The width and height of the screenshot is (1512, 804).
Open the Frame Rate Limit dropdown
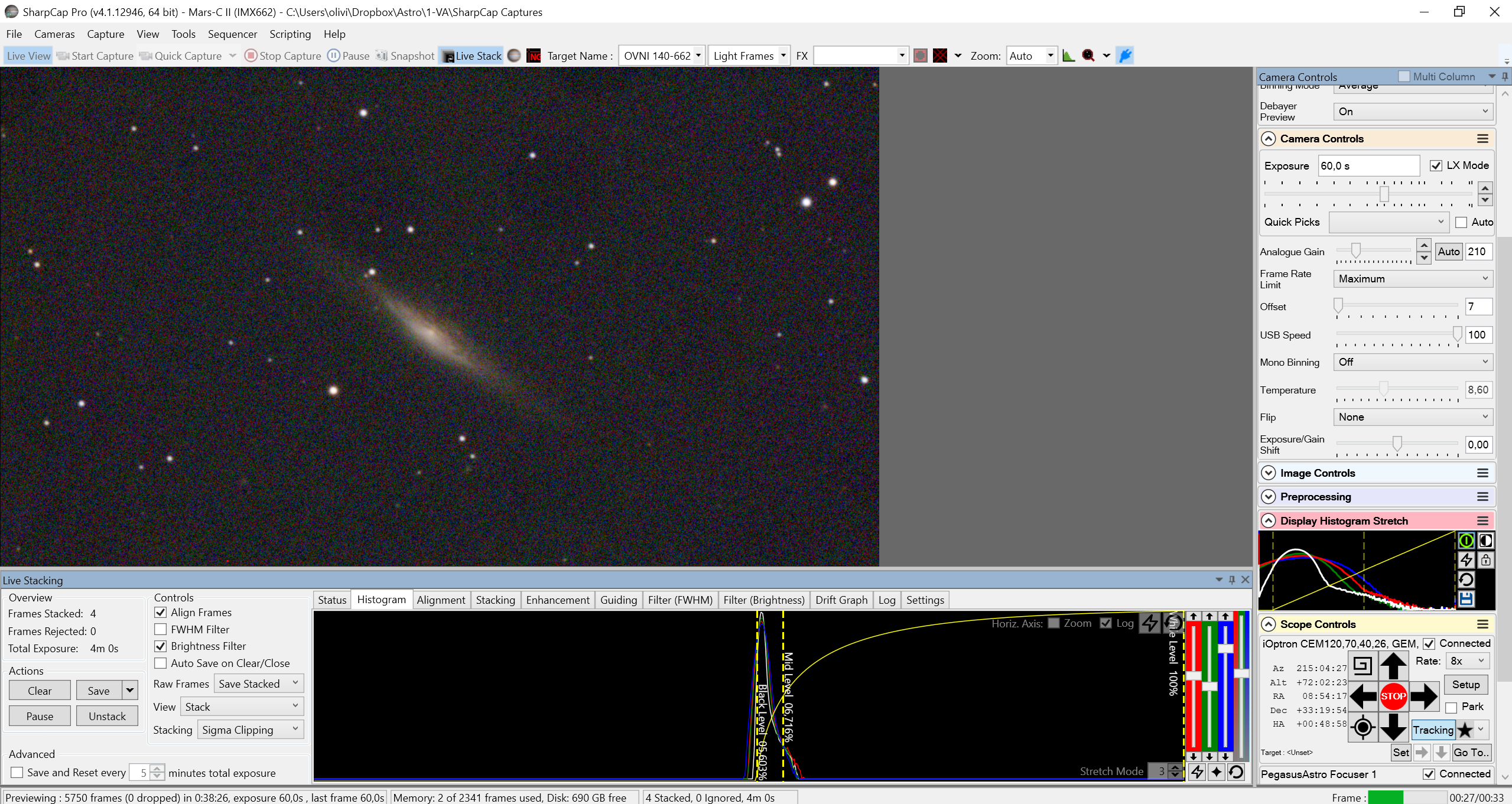(x=1413, y=278)
